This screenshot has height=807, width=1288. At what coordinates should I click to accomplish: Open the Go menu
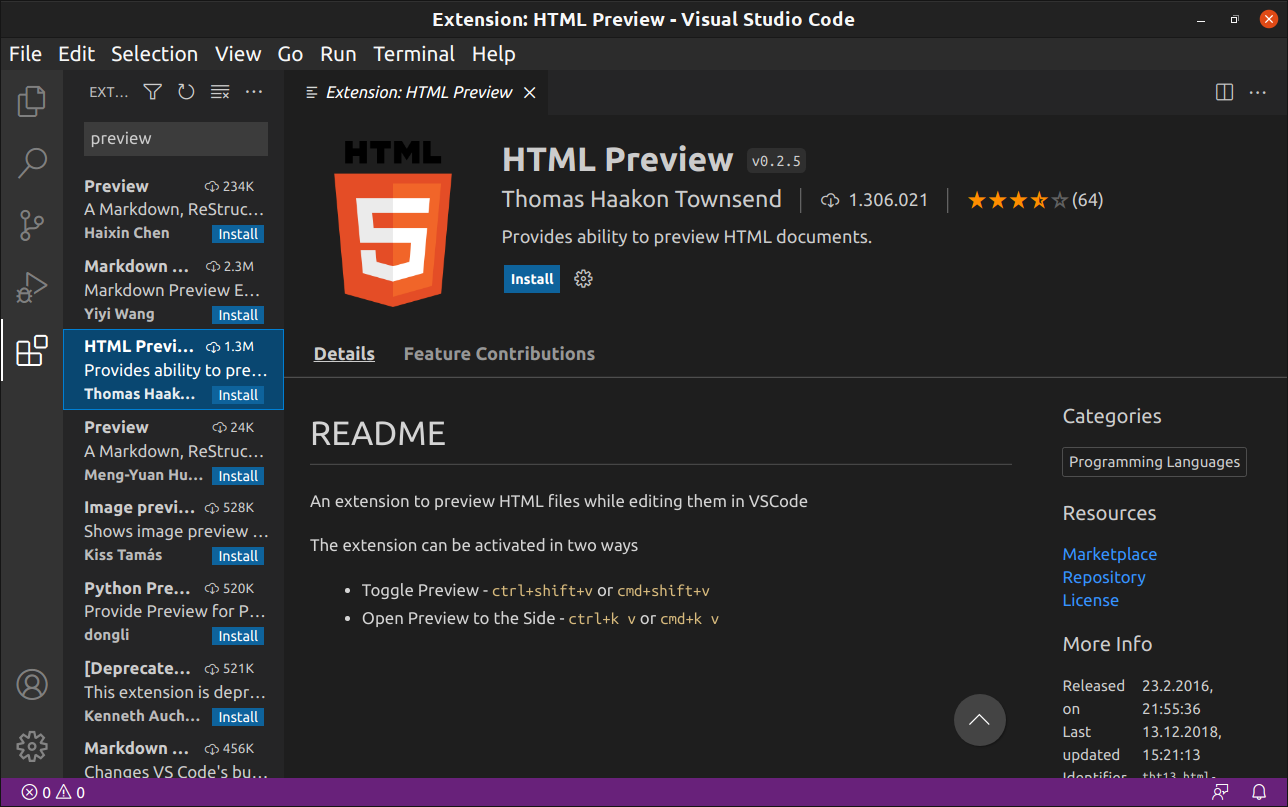(x=290, y=54)
